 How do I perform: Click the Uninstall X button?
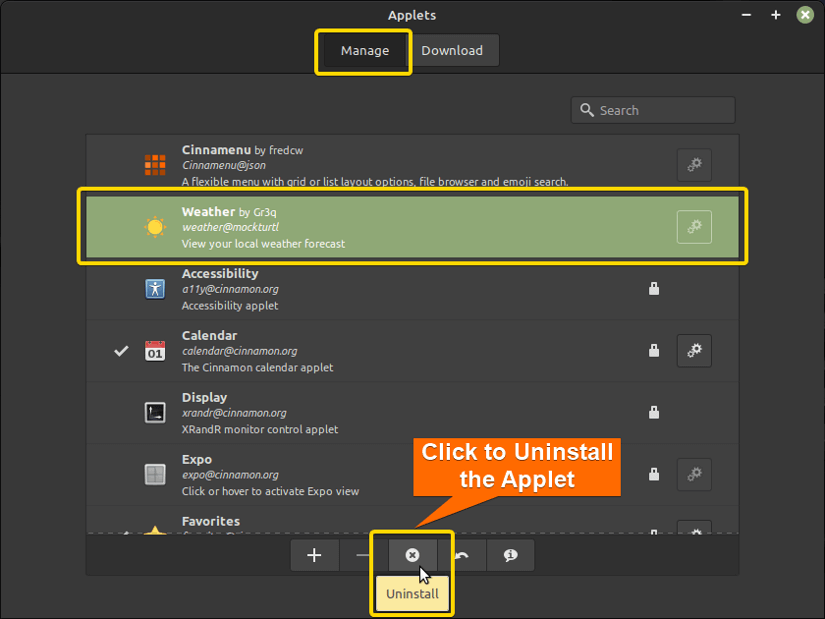[412, 555]
